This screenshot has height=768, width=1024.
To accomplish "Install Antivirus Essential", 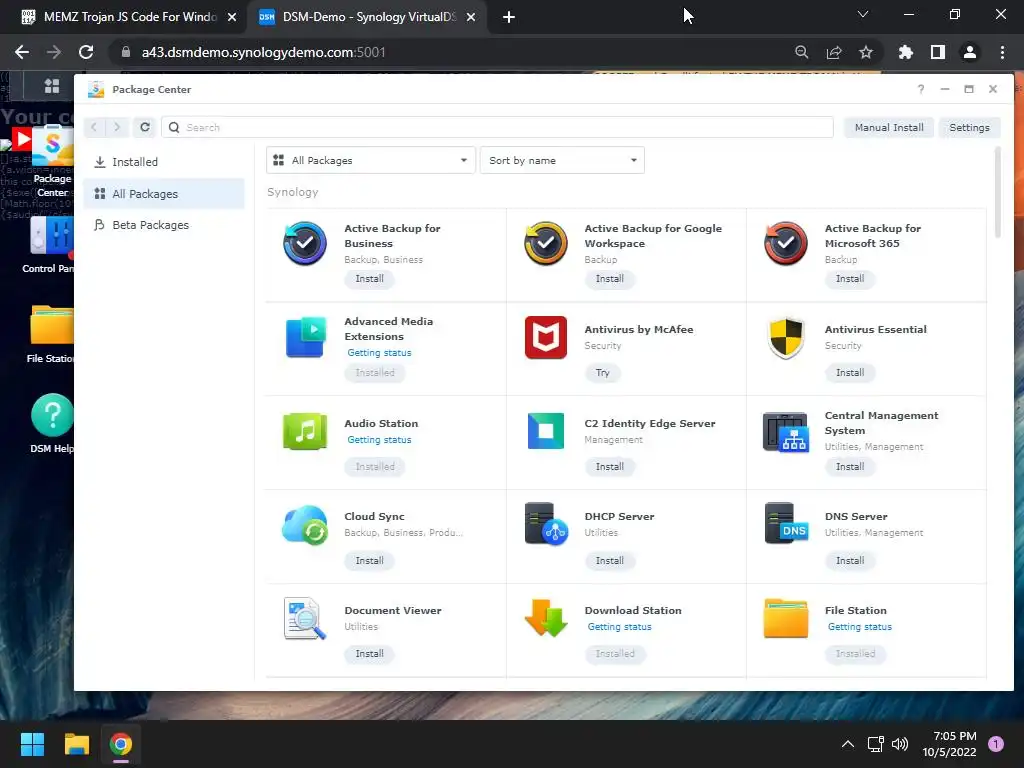I will pyautogui.click(x=850, y=373).
